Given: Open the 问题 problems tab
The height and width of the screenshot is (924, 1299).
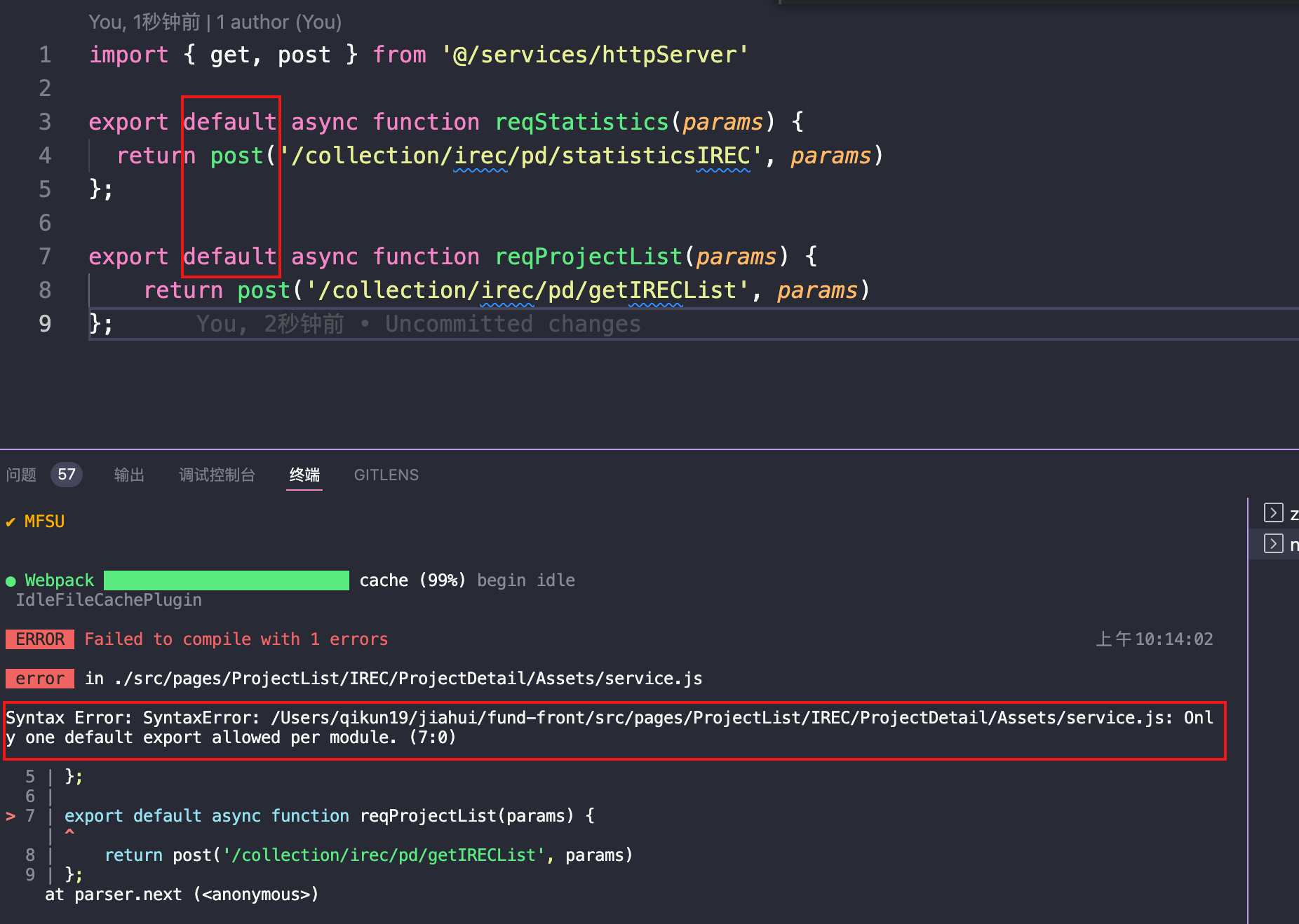Looking at the screenshot, I should pyautogui.click(x=21, y=475).
